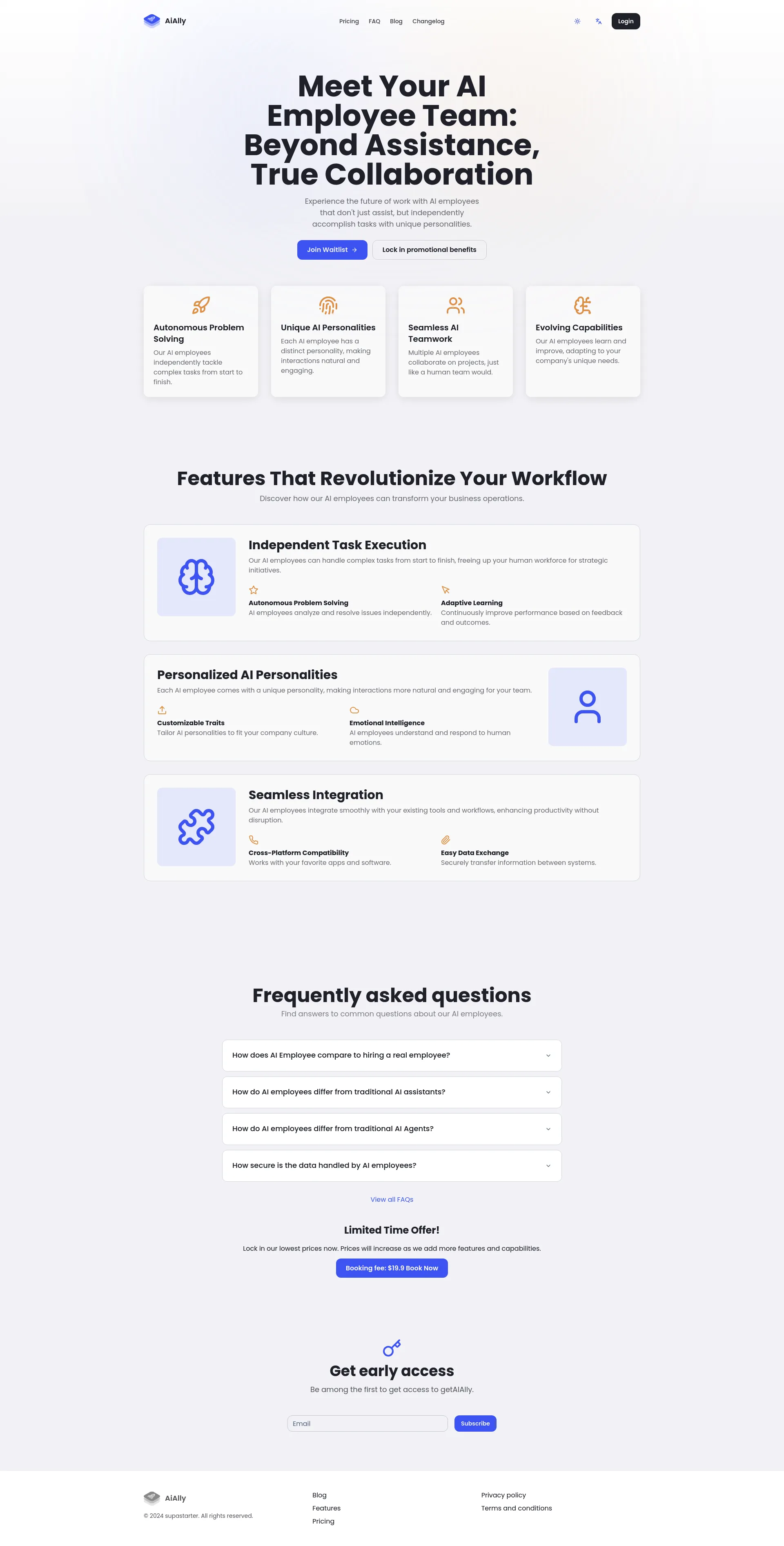Click the View all FAQs link

click(391, 1199)
